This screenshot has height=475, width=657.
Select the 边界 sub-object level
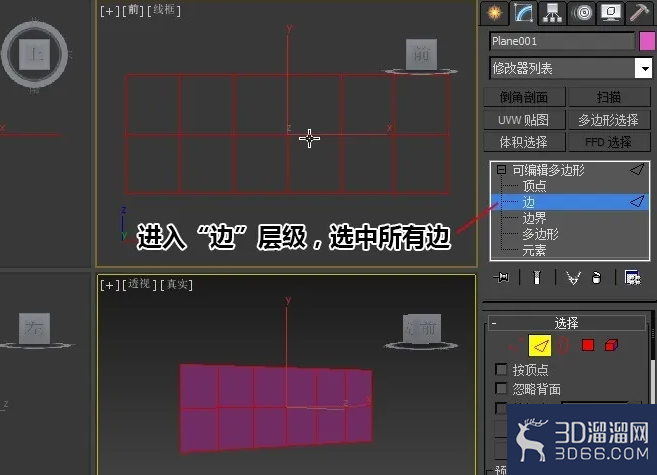pyautogui.click(x=534, y=218)
